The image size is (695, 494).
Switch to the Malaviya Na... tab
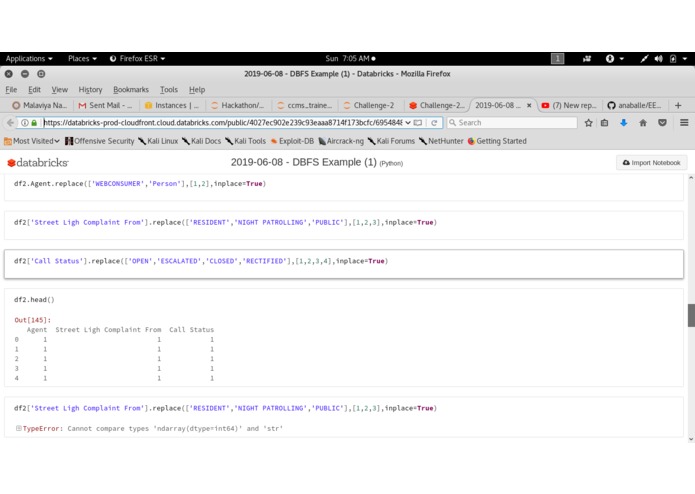click(40, 105)
